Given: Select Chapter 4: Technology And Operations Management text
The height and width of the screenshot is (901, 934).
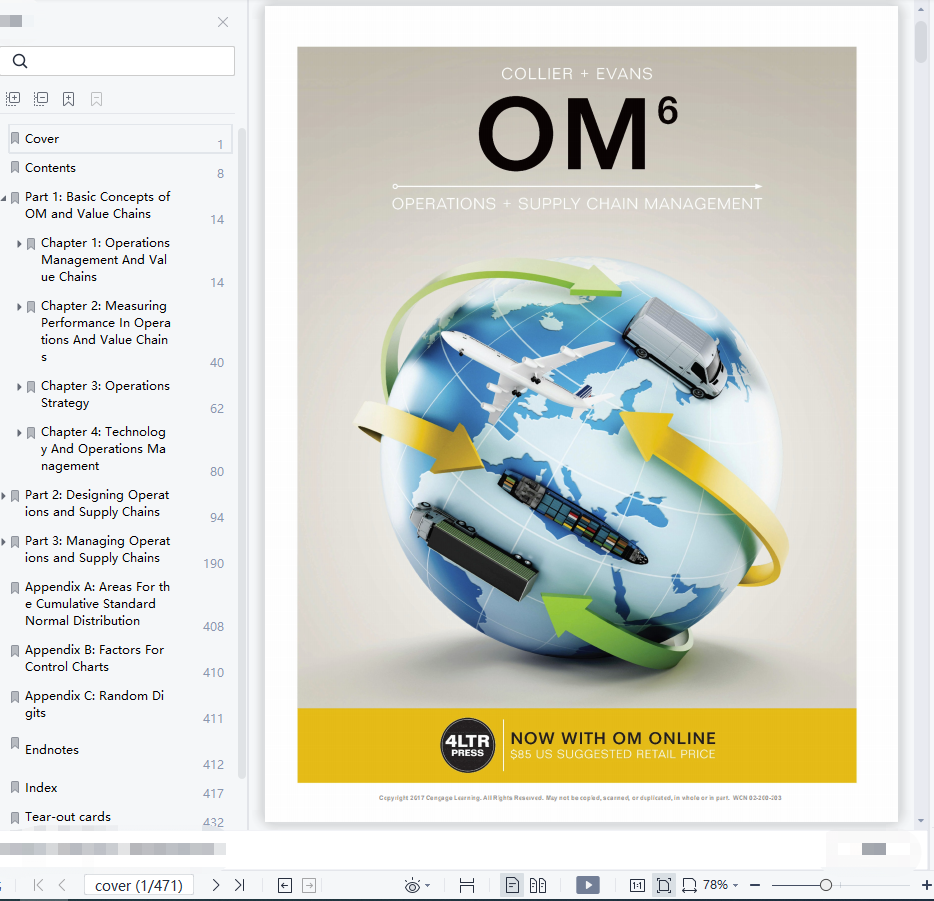Looking at the screenshot, I should click(x=104, y=448).
